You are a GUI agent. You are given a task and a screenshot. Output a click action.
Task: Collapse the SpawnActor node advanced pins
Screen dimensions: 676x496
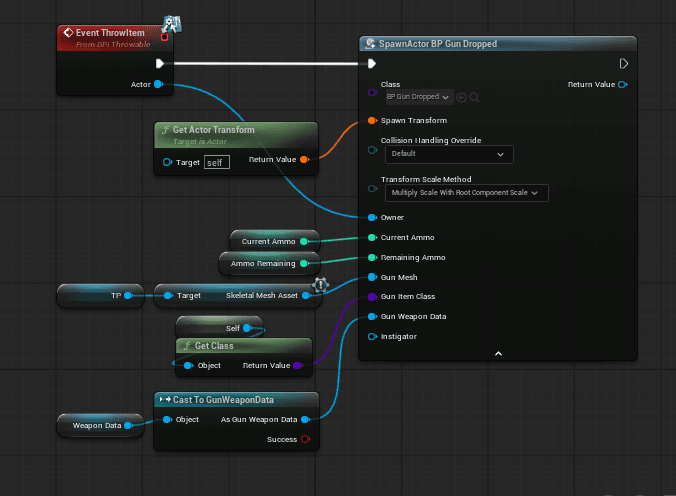pos(498,354)
